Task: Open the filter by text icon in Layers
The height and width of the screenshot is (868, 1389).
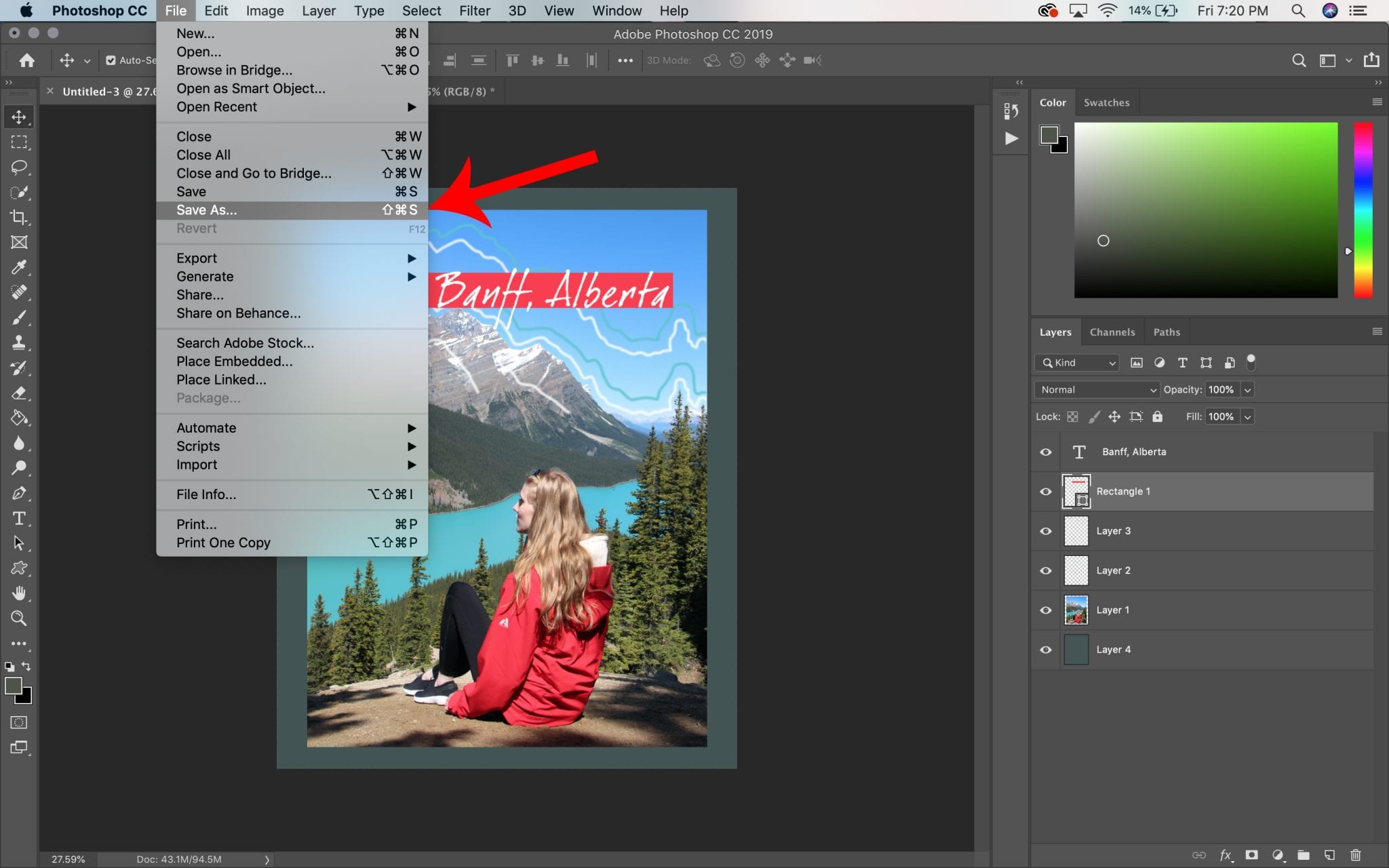Action: coord(1183,363)
